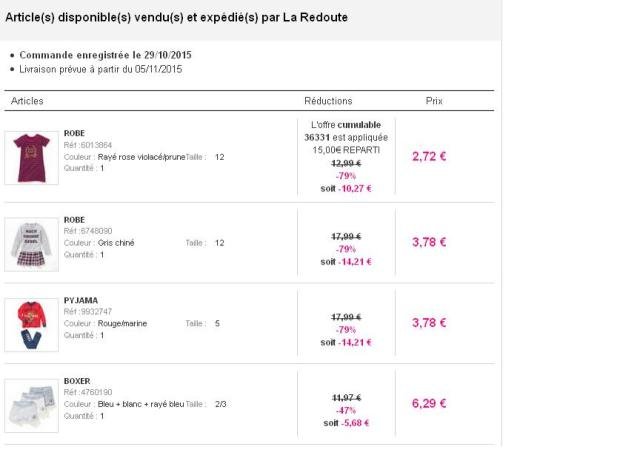Click the Articles column header
Viewport: 640px width, 475px height.
click(27, 101)
